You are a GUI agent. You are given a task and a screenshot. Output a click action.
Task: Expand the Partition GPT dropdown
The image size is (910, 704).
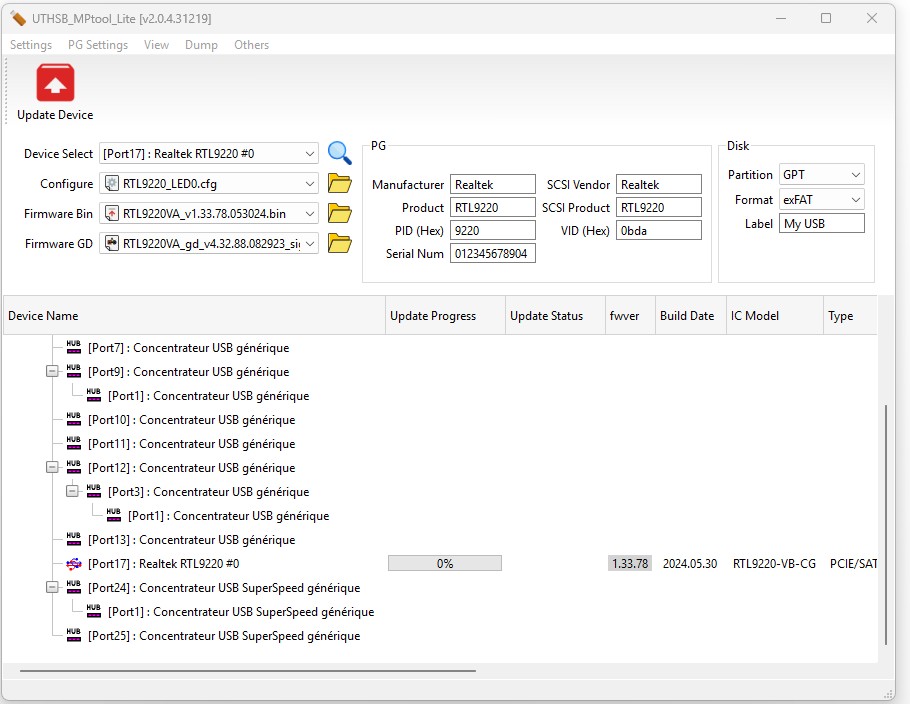(855, 175)
